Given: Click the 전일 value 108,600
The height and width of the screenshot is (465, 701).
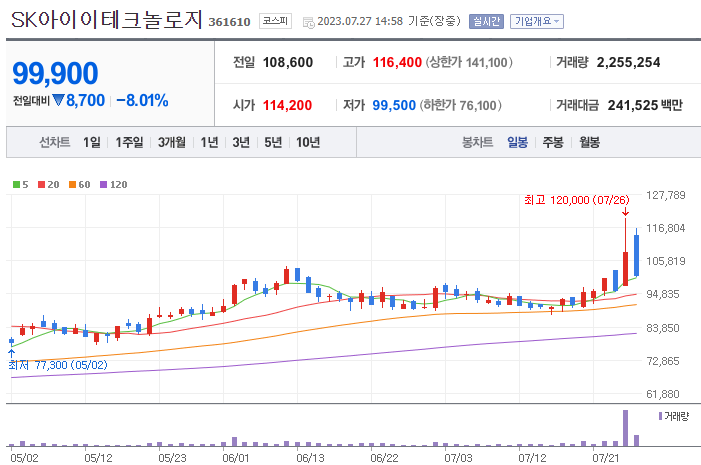Looking at the screenshot, I should click(288, 62).
